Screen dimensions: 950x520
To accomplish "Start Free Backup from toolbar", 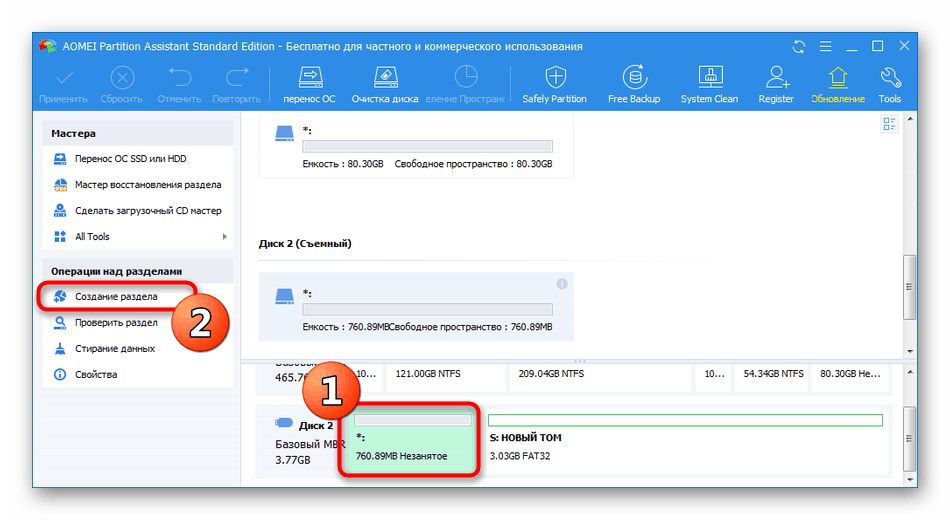I will point(634,85).
